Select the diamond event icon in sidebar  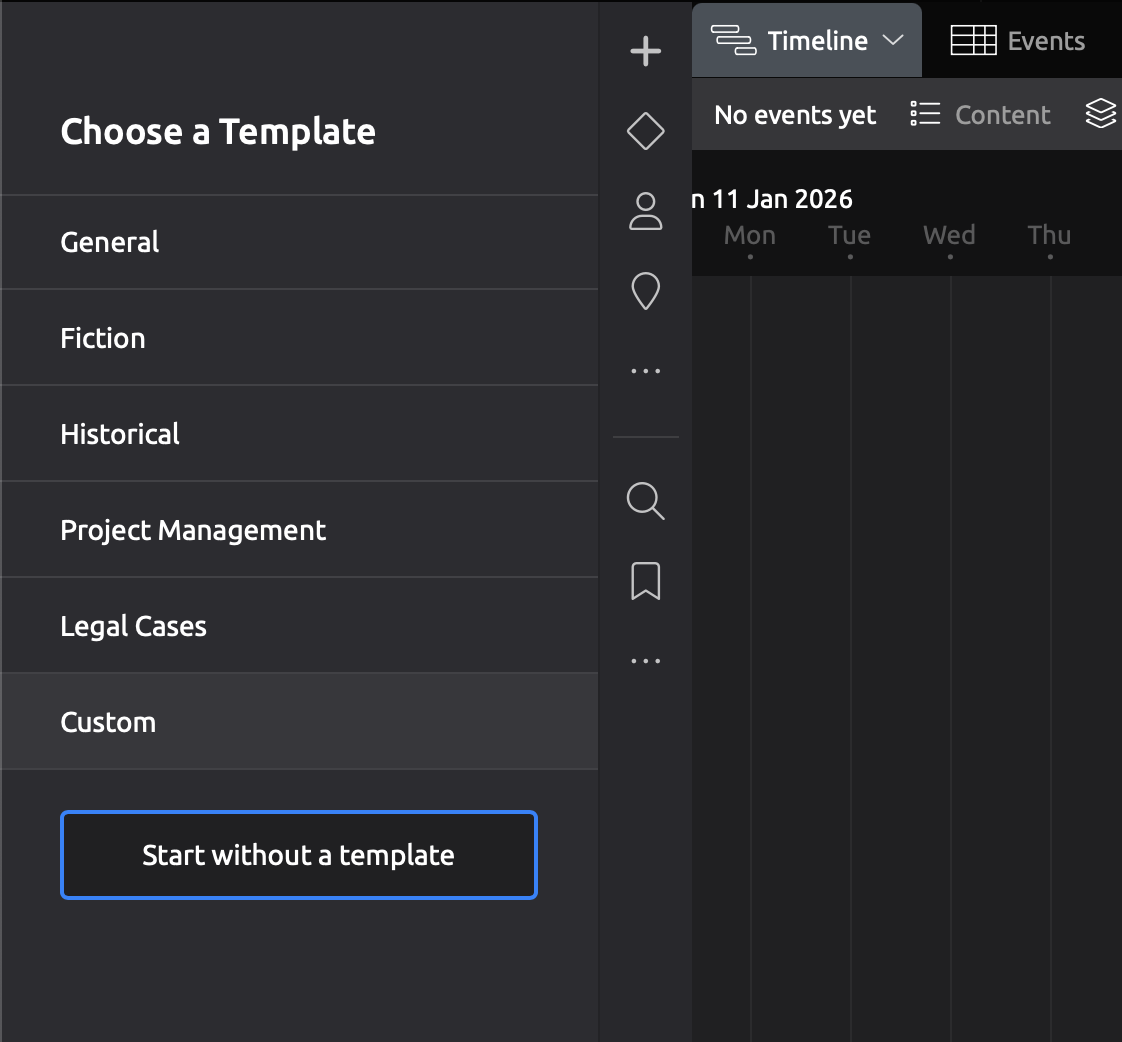645,131
